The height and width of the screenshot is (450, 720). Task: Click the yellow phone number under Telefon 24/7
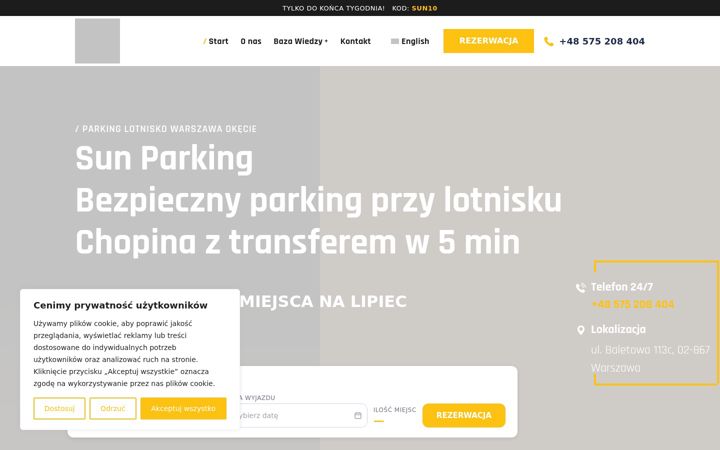point(633,304)
